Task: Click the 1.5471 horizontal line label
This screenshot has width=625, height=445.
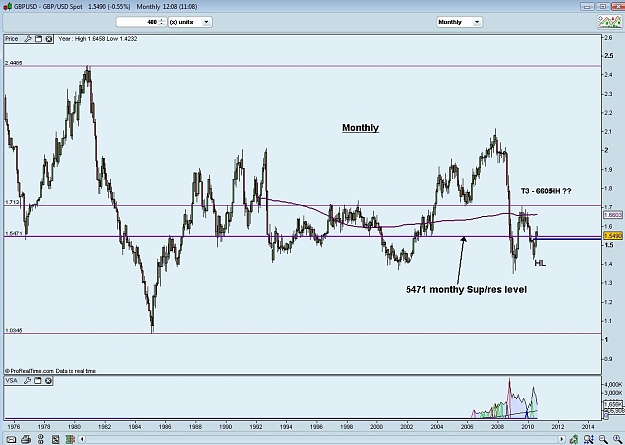Action: pos(14,233)
